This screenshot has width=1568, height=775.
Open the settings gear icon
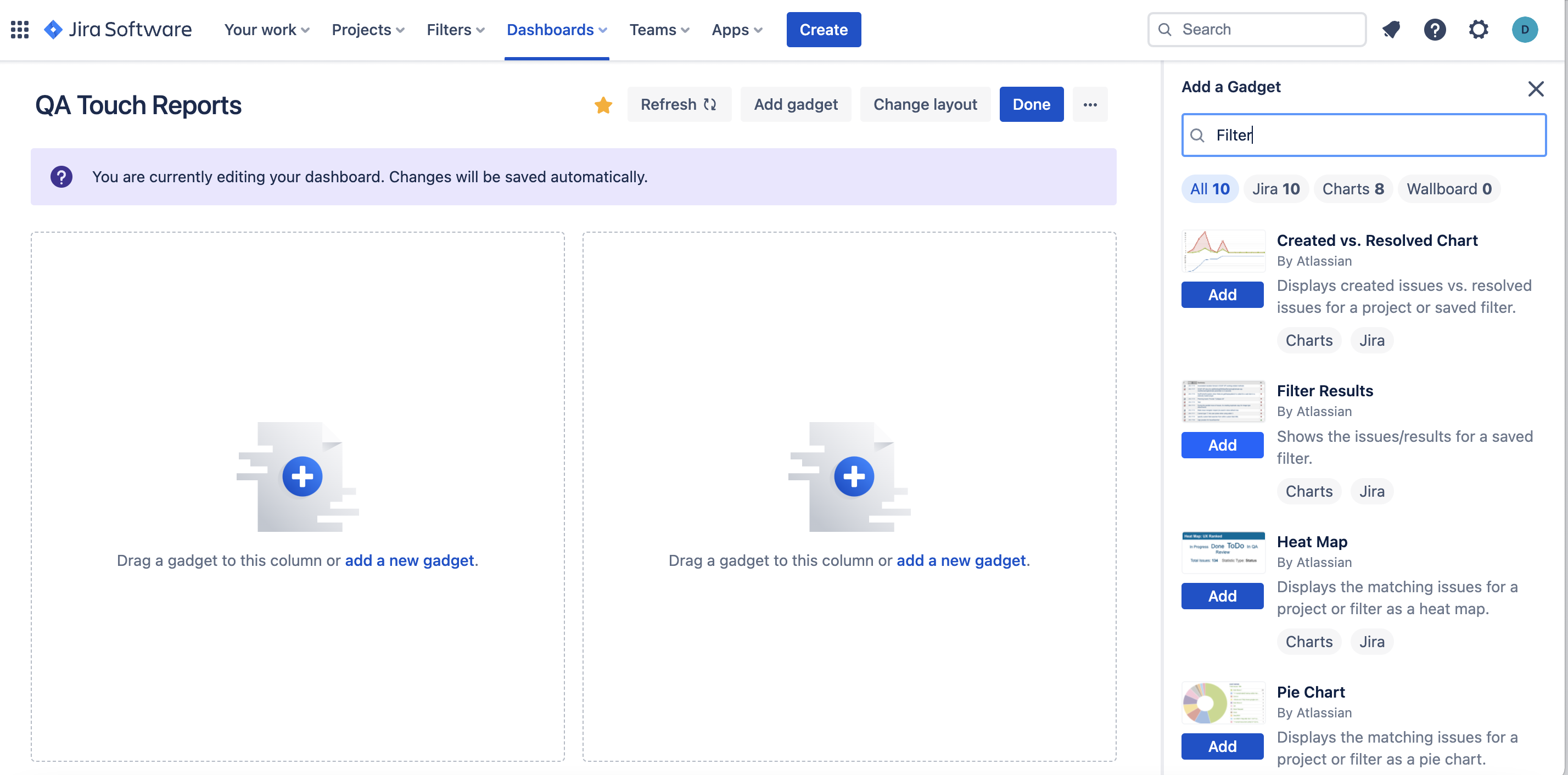click(1479, 29)
